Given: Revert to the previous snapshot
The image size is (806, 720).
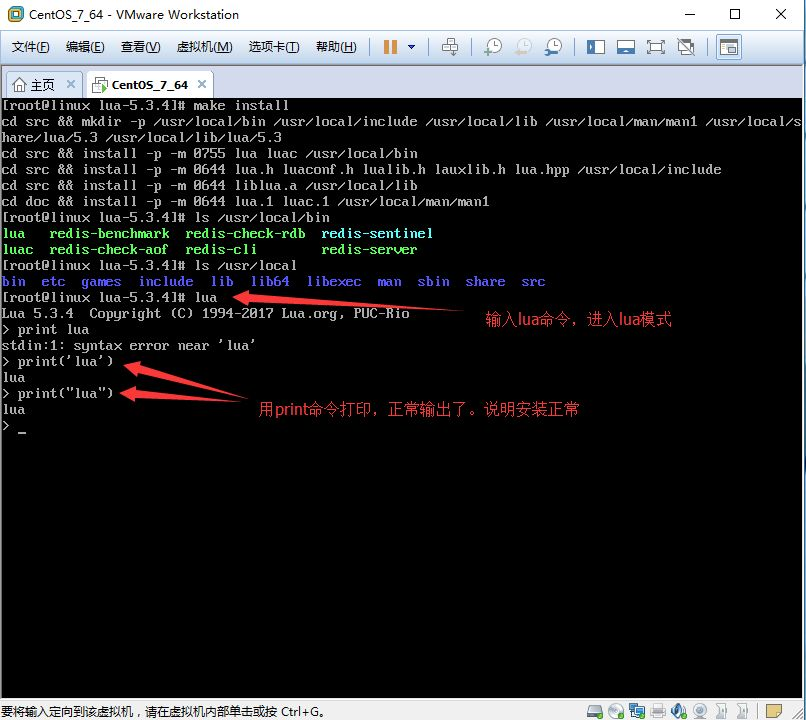Looking at the screenshot, I should click(x=523, y=47).
